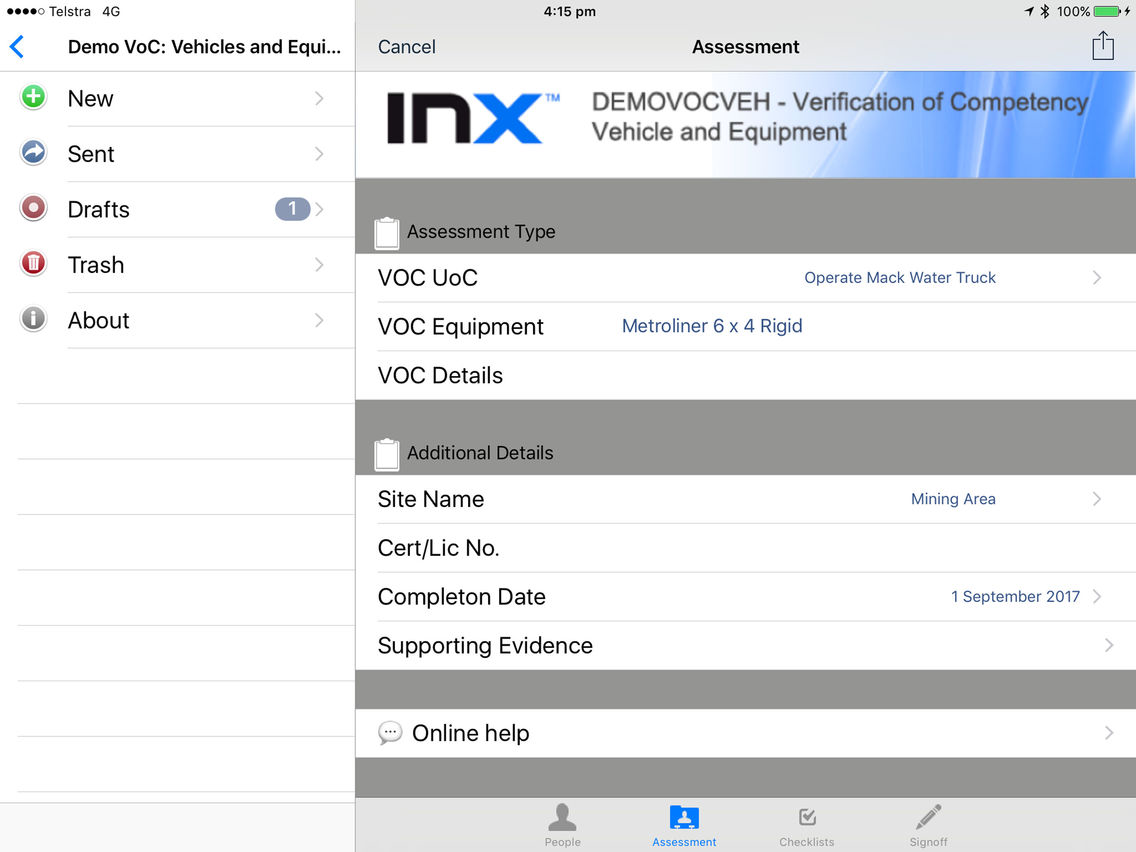Cancel the assessment form
The width and height of the screenshot is (1136, 852).
pyautogui.click(x=406, y=47)
